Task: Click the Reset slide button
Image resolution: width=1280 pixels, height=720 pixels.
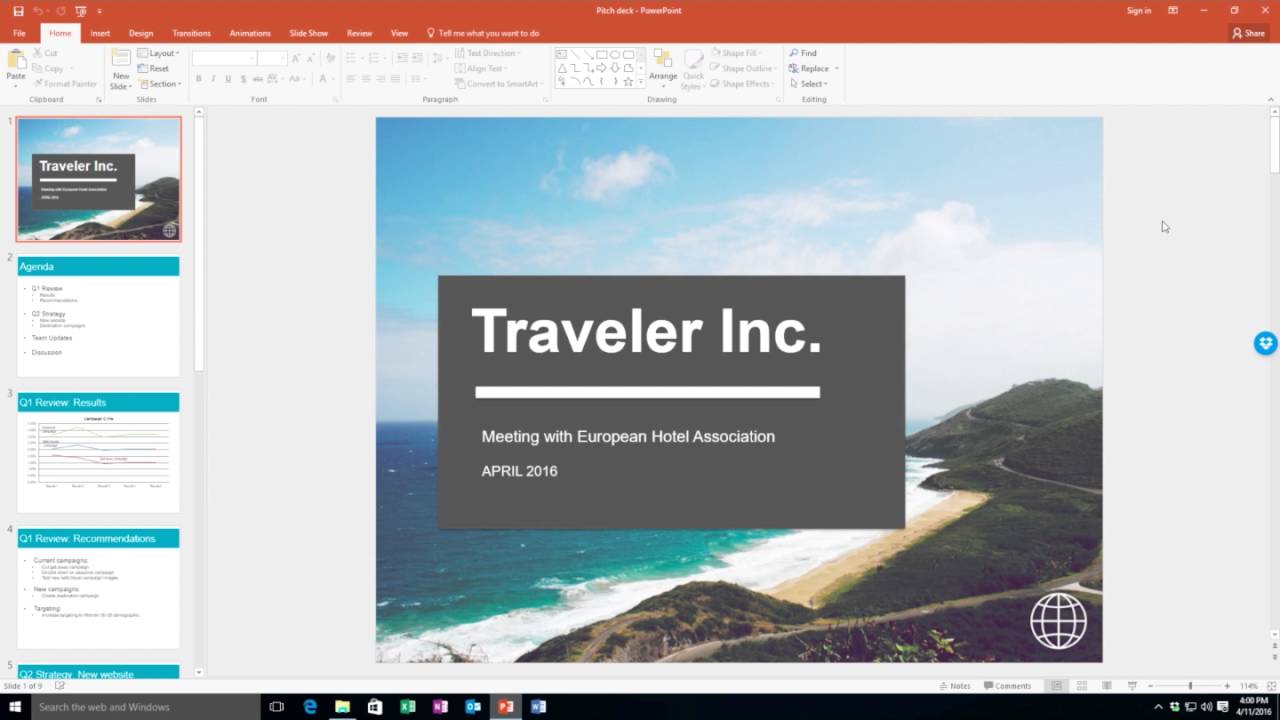Action: [x=153, y=69]
